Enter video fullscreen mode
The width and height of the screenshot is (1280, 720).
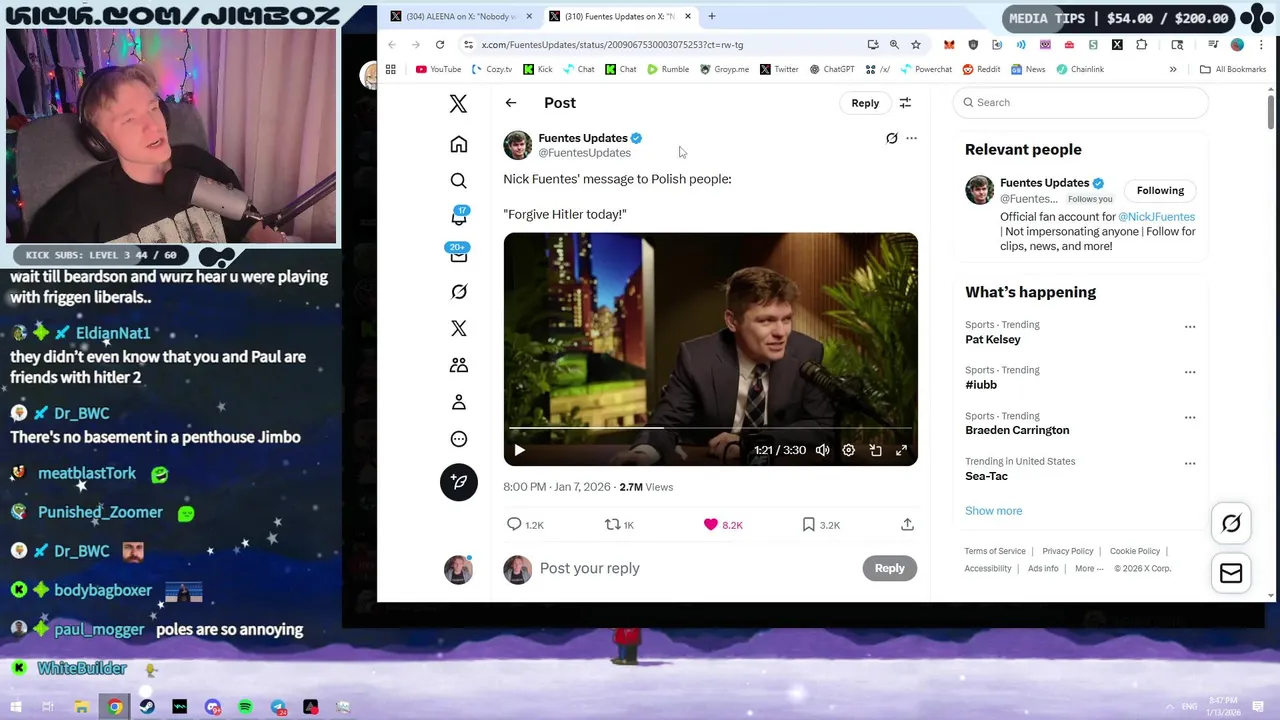(901, 450)
